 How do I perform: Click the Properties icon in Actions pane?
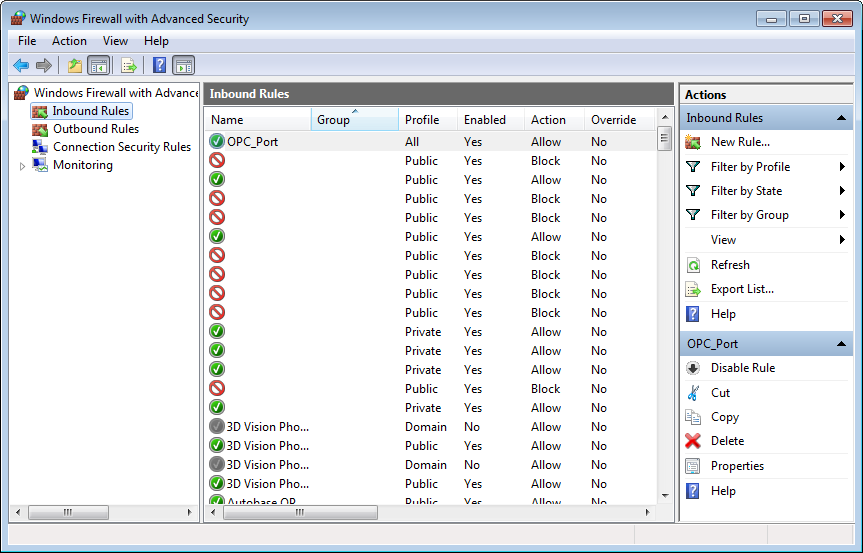coord(693,466)
